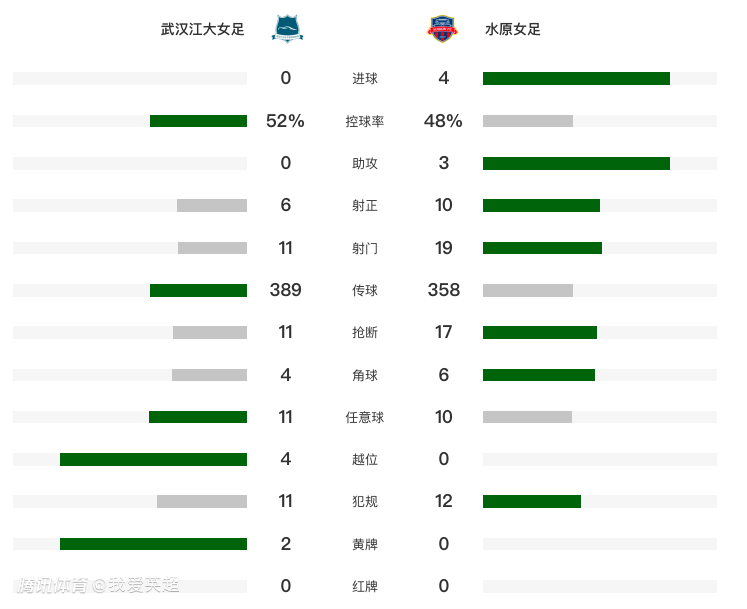Select the 进球 stat label
Screen dimensions: 747x609
[x=365, y=79]
